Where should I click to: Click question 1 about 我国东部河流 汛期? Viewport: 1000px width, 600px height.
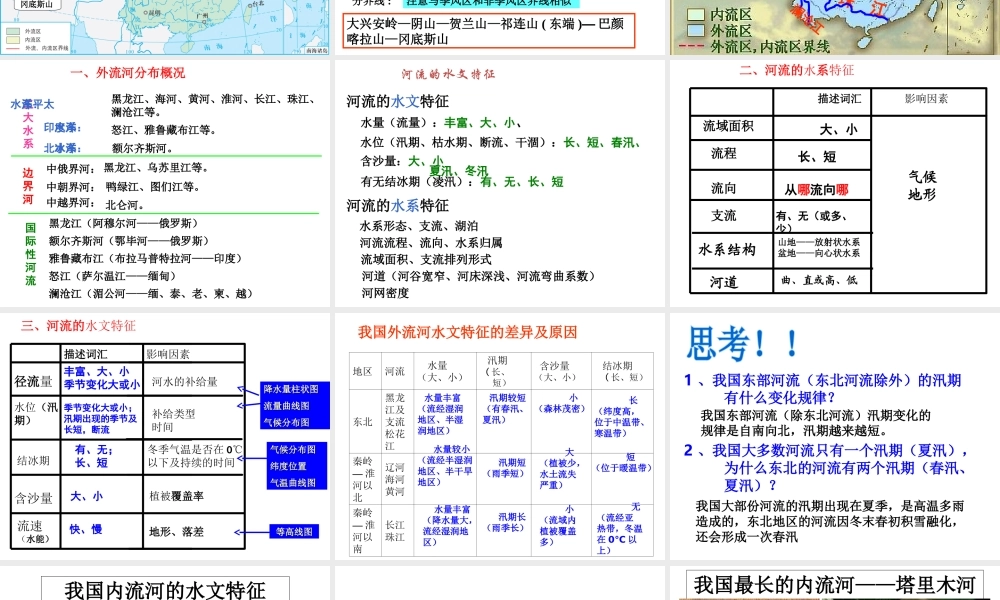coord(823,389)
